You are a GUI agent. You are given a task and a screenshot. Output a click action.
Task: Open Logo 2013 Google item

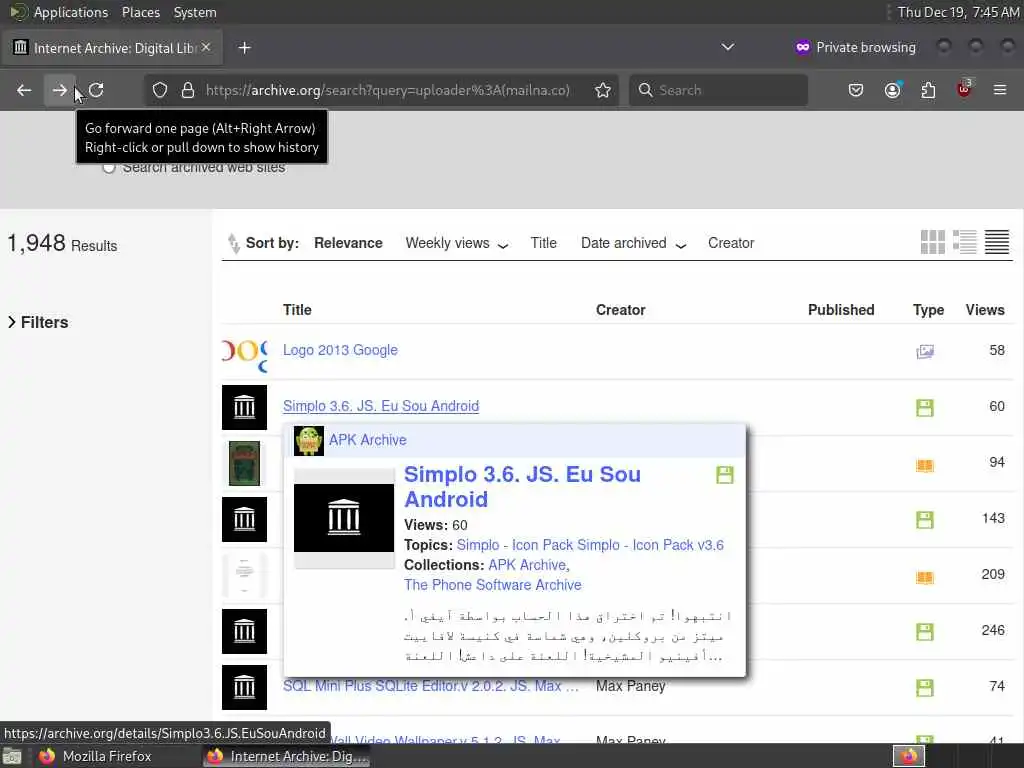340,350
